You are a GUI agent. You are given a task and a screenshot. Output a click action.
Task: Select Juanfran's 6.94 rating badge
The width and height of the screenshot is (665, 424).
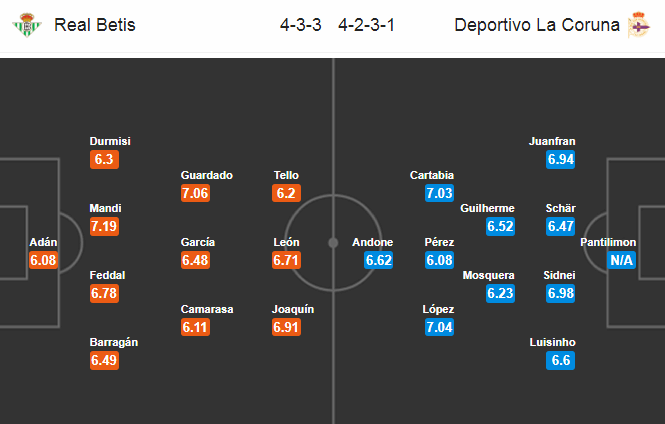[561, 159]
